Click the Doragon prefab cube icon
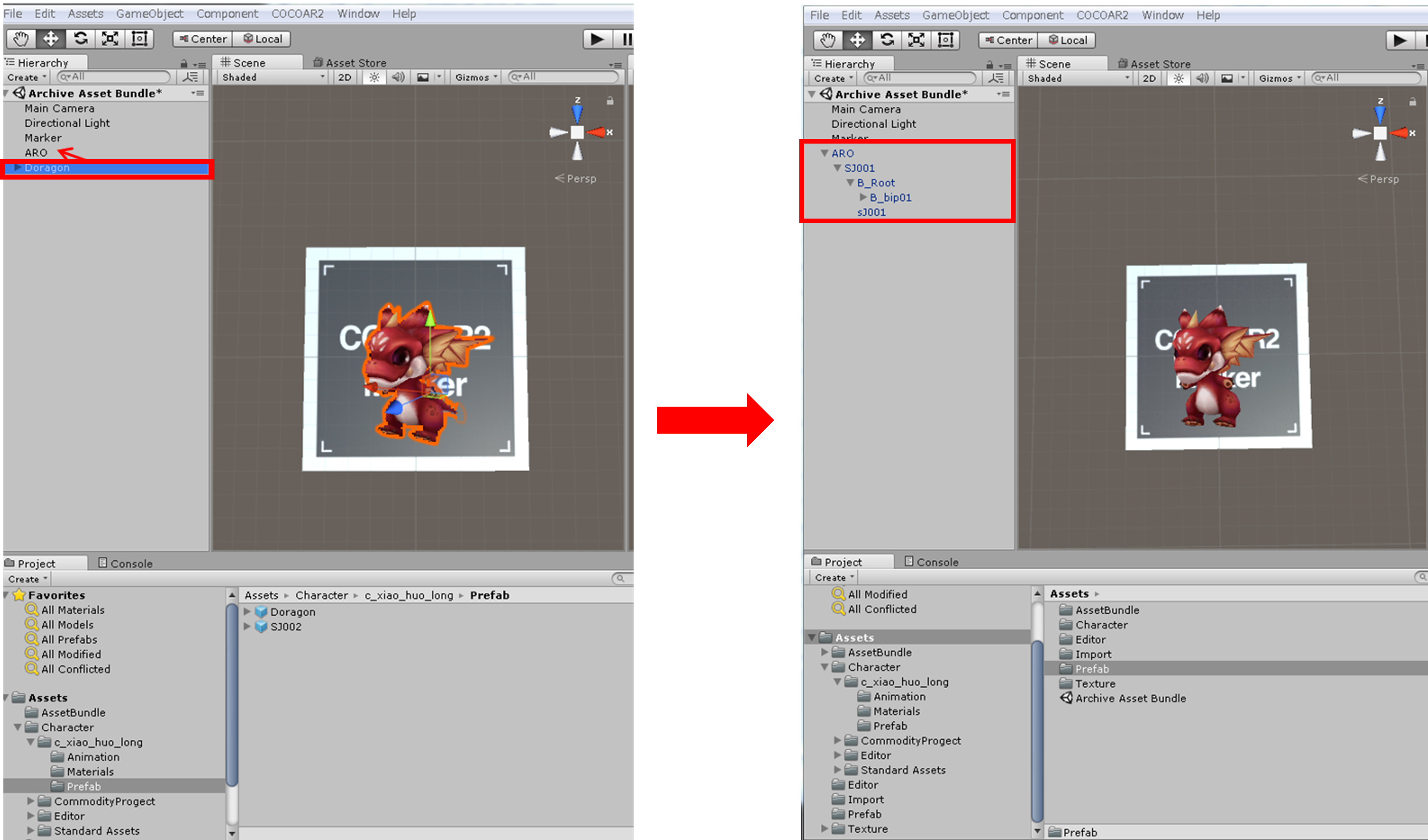The width and height of the screenshot is (1428, 840). [x=261, y=612]
